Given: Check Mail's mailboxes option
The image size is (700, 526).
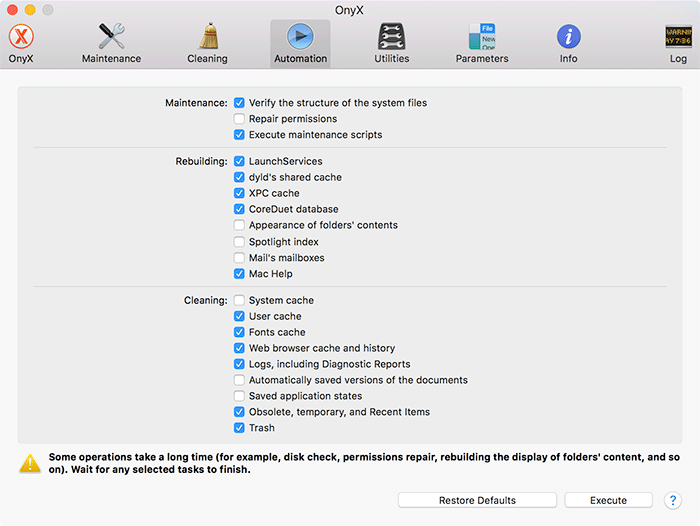Looking at the screenshot, I should point(239,258).
